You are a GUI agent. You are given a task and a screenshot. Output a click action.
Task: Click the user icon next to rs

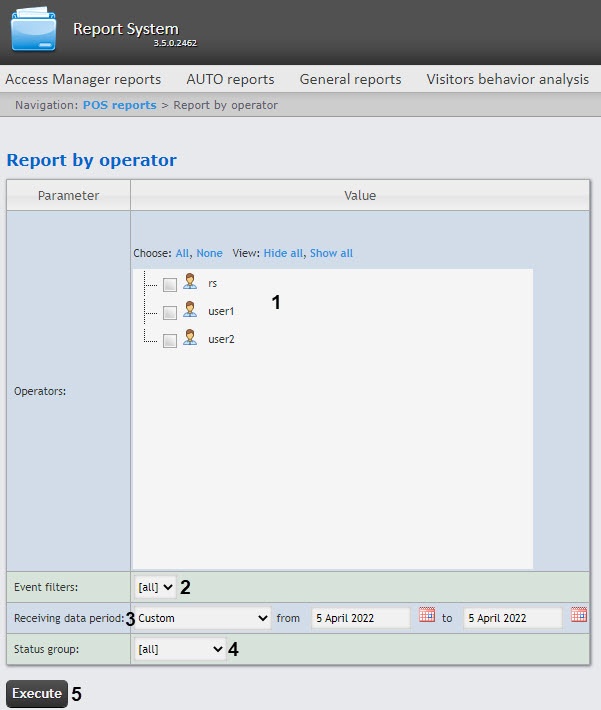click(x=190, y=283)
